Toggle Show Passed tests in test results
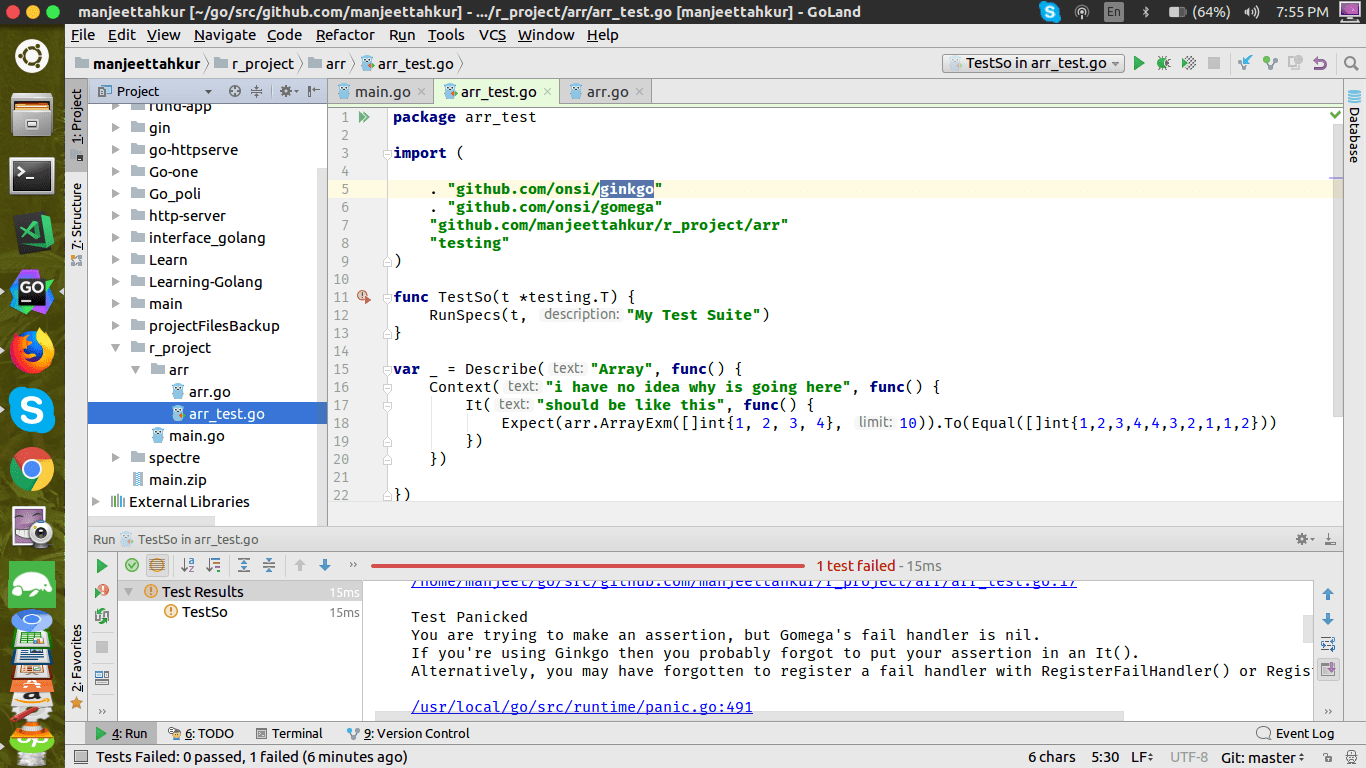 (131, 565)
